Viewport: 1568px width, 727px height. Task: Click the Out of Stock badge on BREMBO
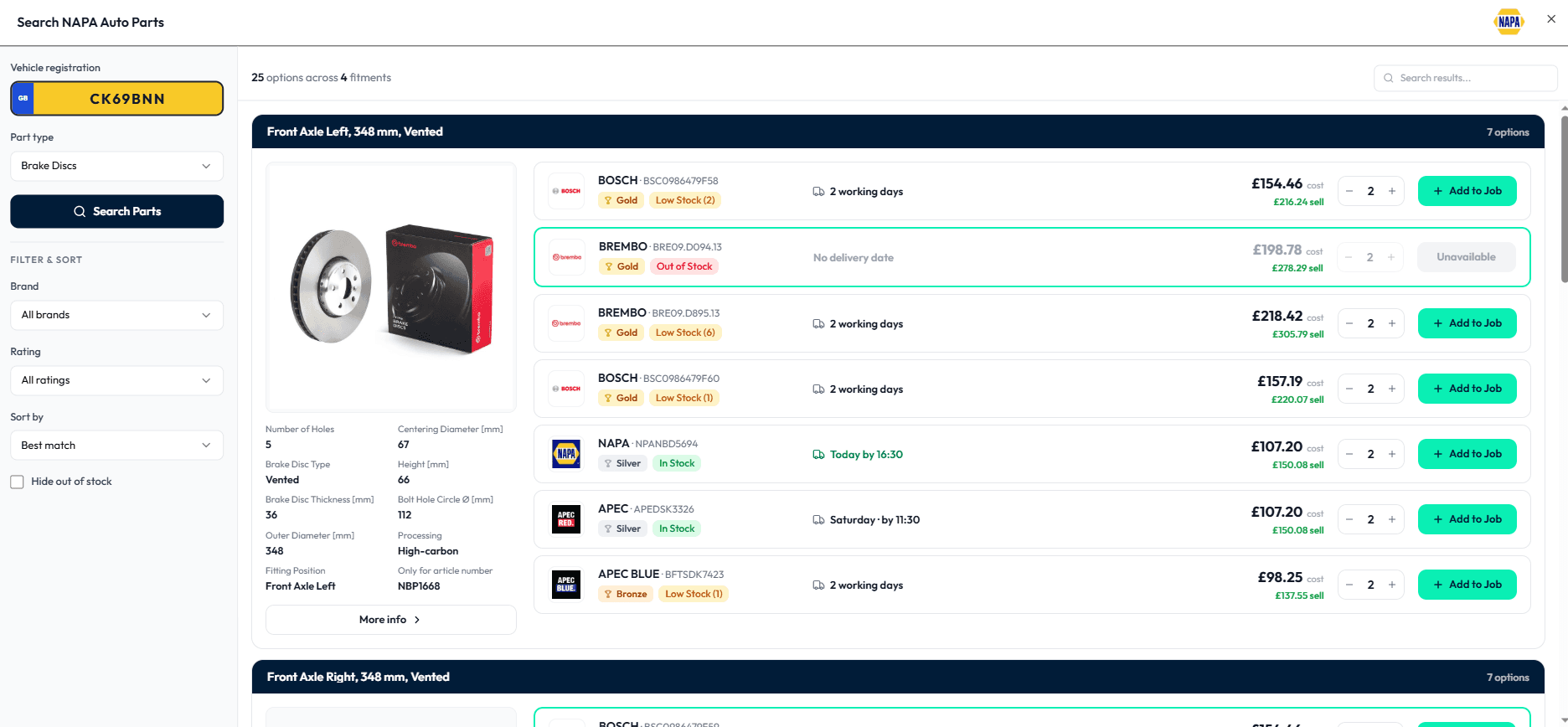(x=684, y=266)
